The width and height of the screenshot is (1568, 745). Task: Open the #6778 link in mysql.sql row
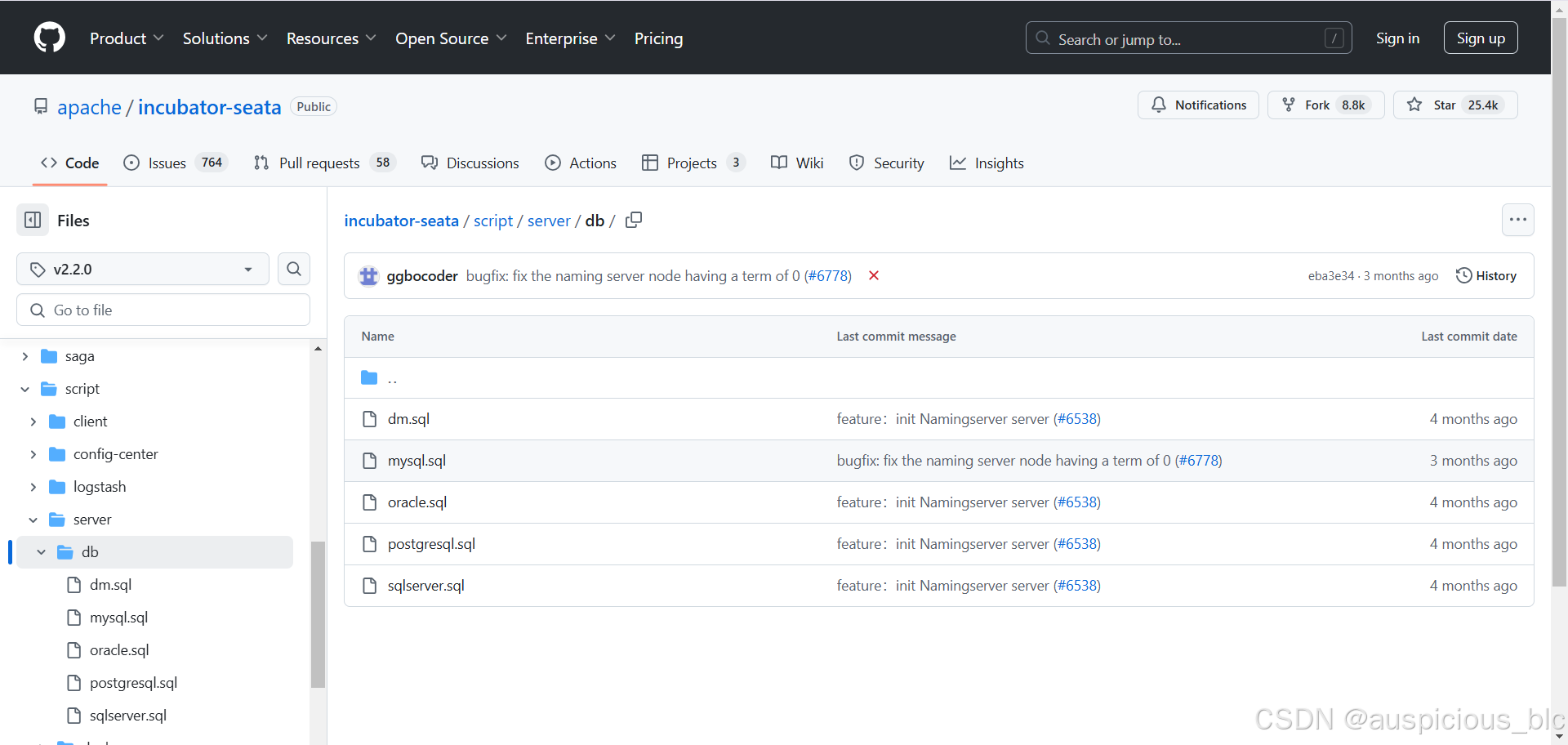(x=1198, y=461)
